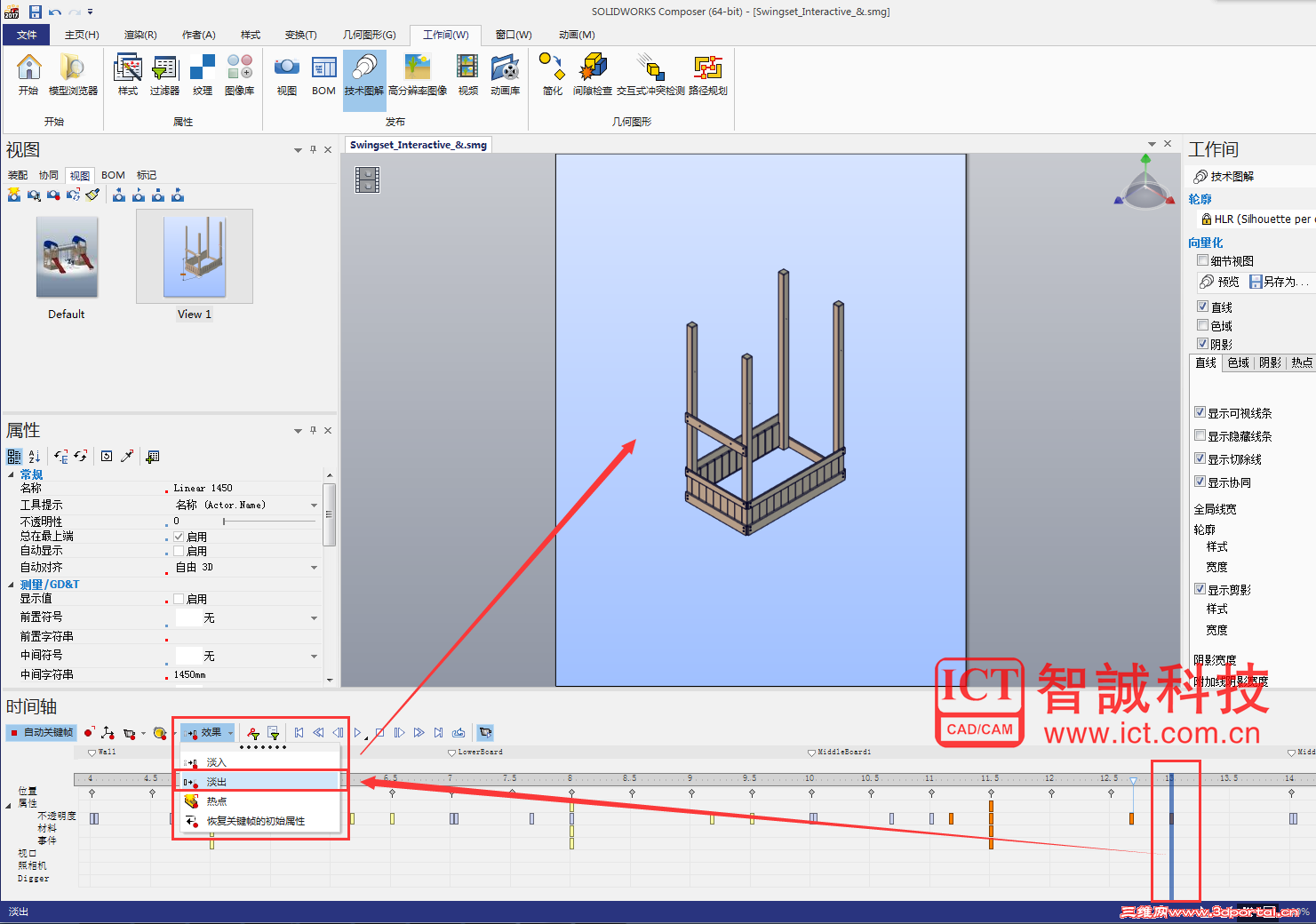The height and width of the screenshot is (924, 1316).
Task: Open the 开始 (Start) ribbon icon
Action: (x=28, y=75)
